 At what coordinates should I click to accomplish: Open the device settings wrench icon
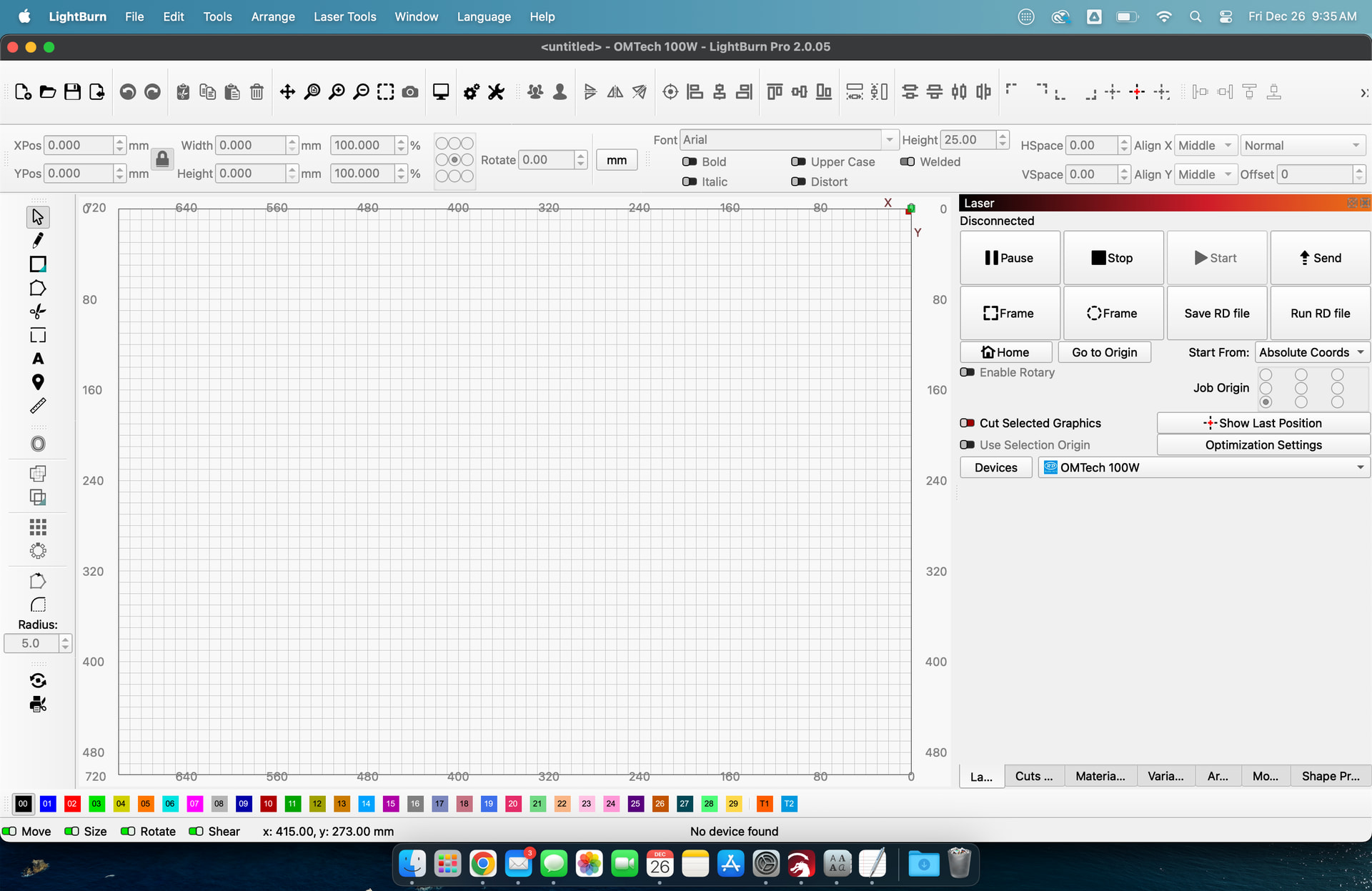pyautogui.click(x=496, y=91)
